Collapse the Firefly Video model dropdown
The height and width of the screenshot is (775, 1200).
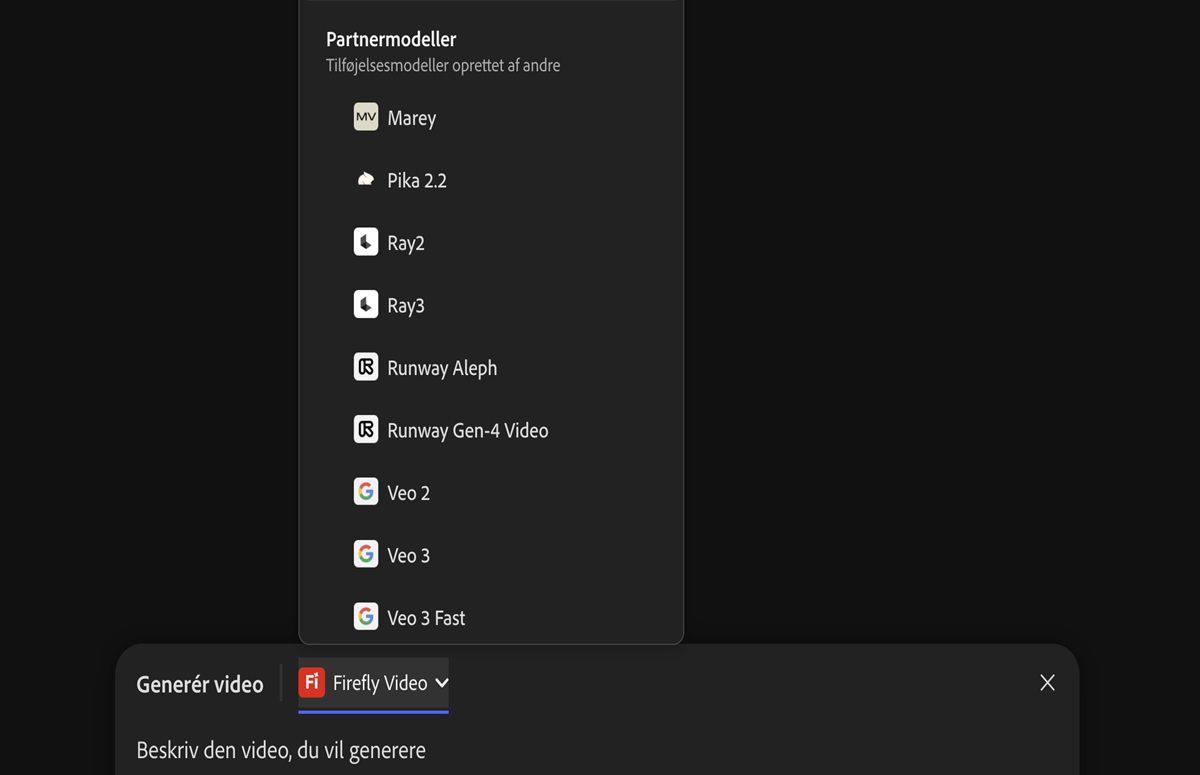(379, 684)
